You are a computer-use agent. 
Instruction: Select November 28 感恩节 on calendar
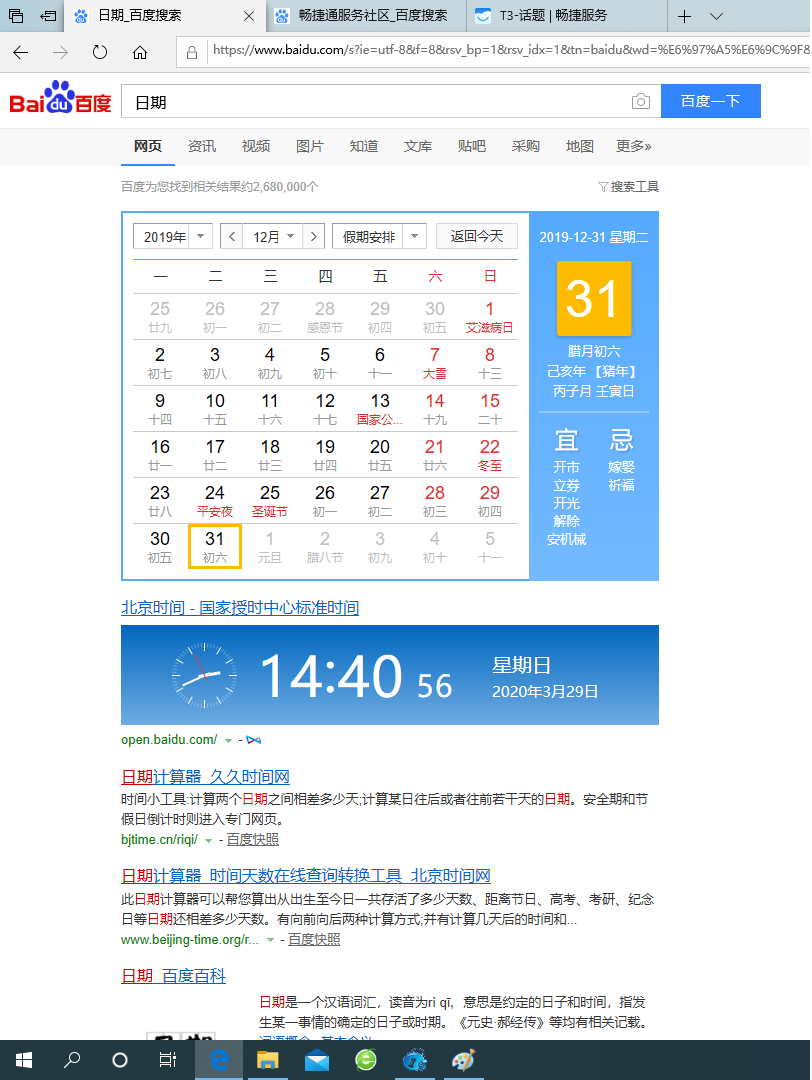(324, 317)
